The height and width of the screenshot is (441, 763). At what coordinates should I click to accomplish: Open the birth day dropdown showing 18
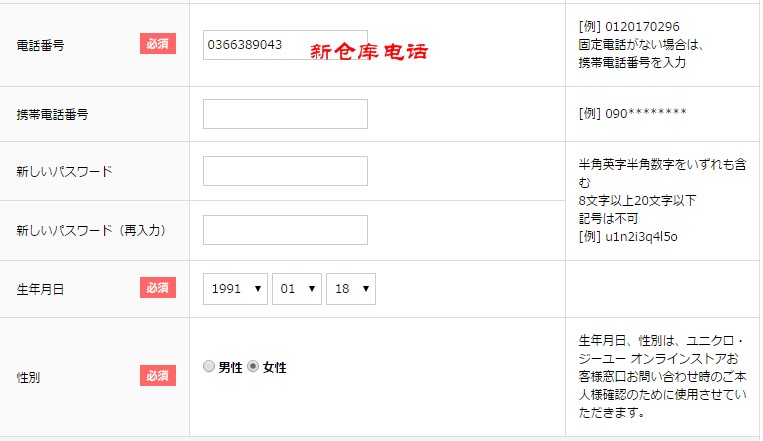pyautogui.click(x=351, y=289)
